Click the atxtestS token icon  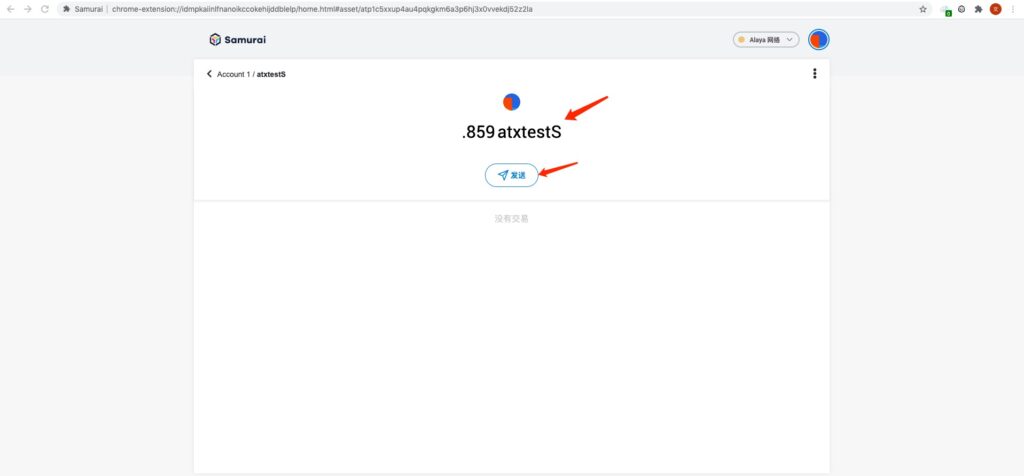coord(511,102)
